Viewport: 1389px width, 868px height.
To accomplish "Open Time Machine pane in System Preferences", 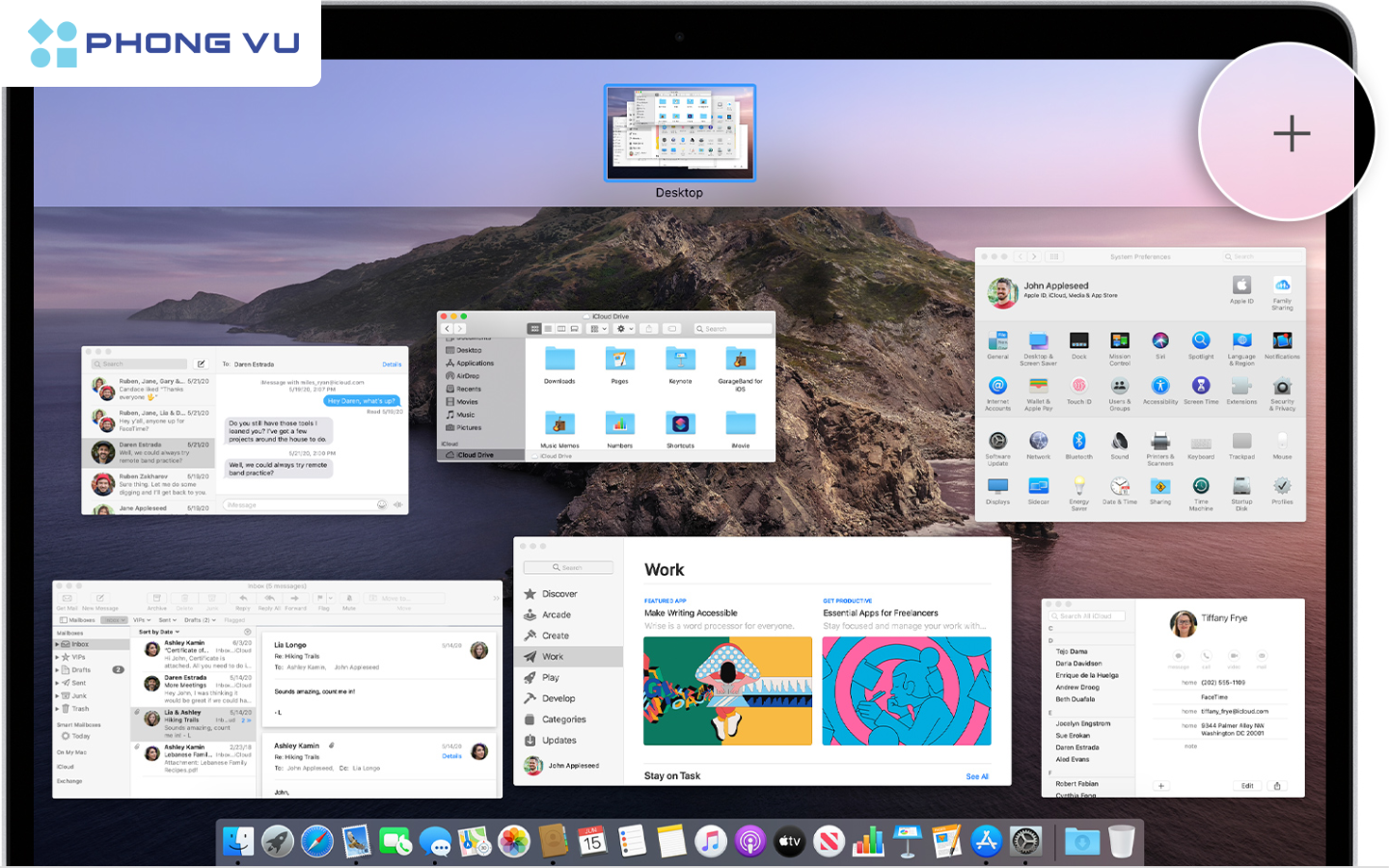I will click(x=1201, y=493).
